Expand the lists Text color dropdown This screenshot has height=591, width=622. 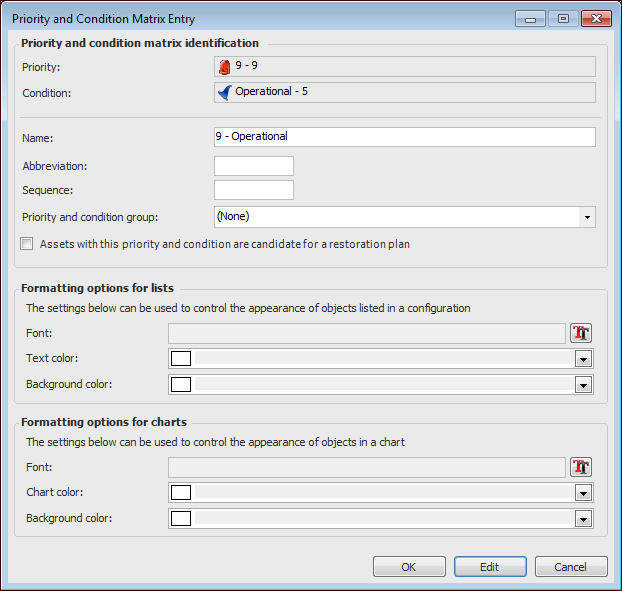point(583,359)
